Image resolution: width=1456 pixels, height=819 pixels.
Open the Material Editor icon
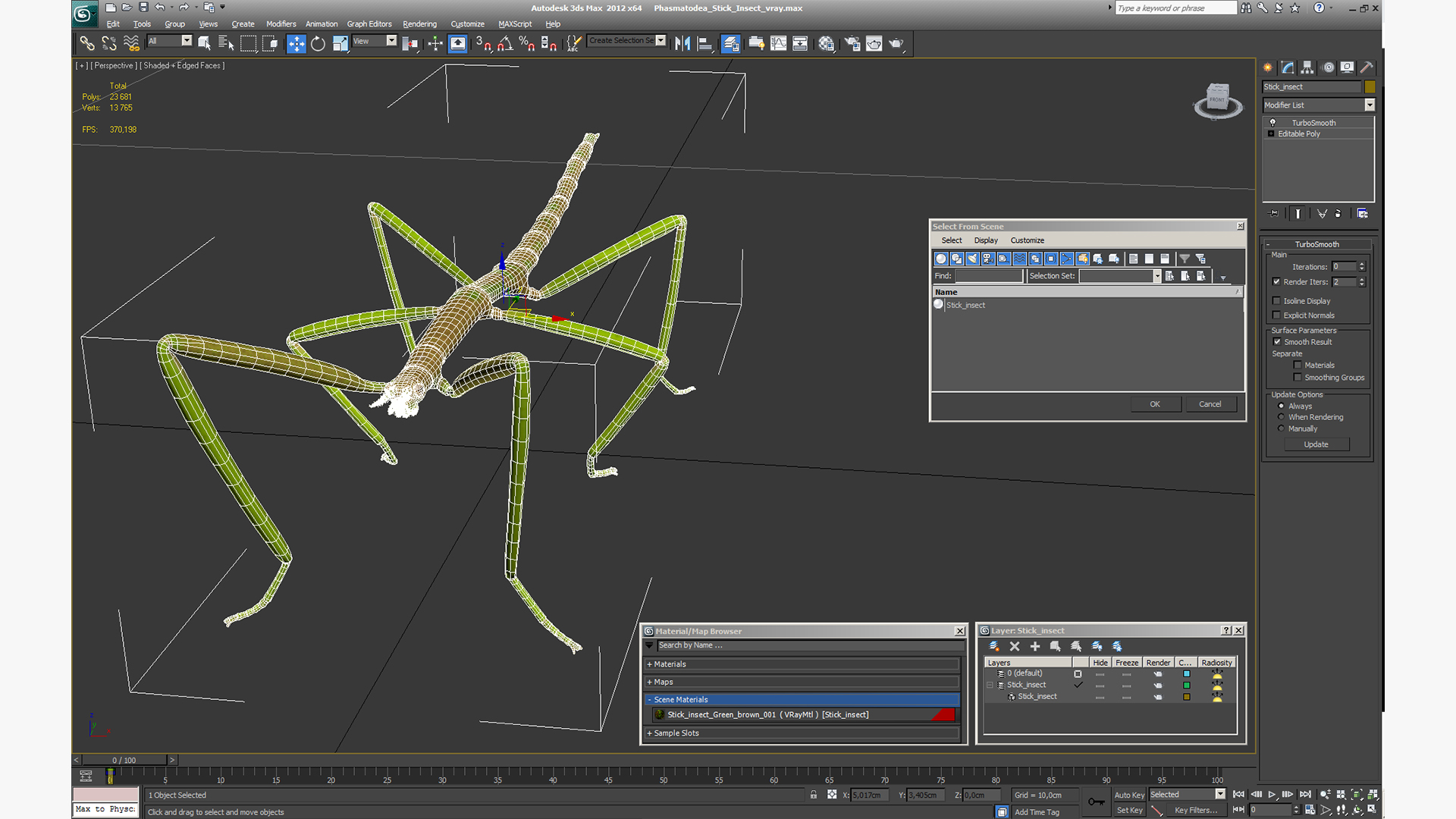(827, 44)
